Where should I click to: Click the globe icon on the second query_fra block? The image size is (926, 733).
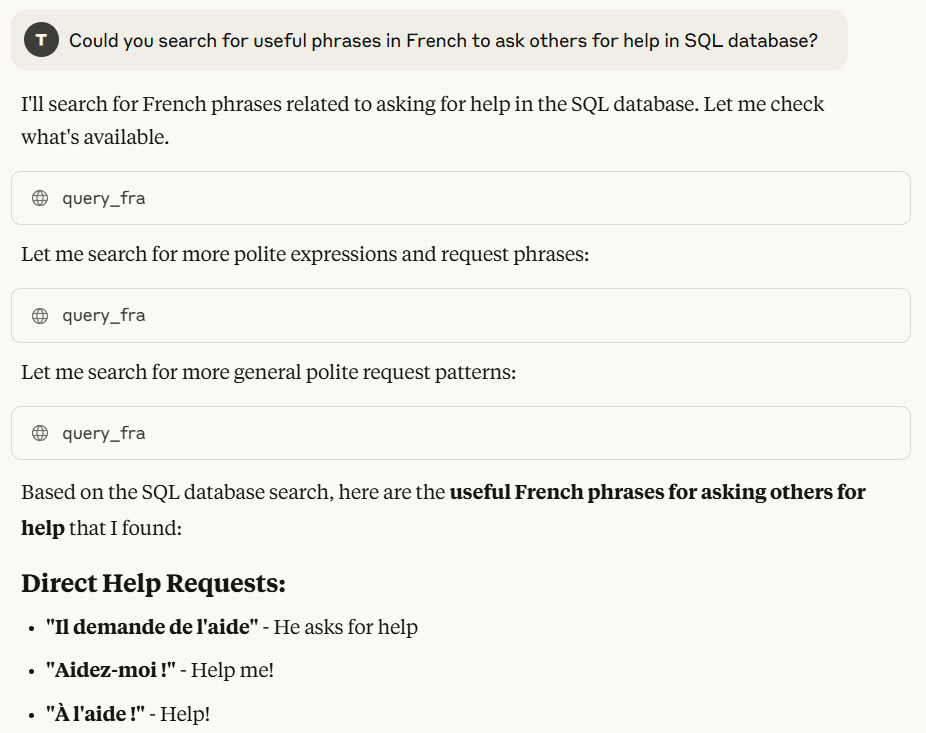pos(40,315)
